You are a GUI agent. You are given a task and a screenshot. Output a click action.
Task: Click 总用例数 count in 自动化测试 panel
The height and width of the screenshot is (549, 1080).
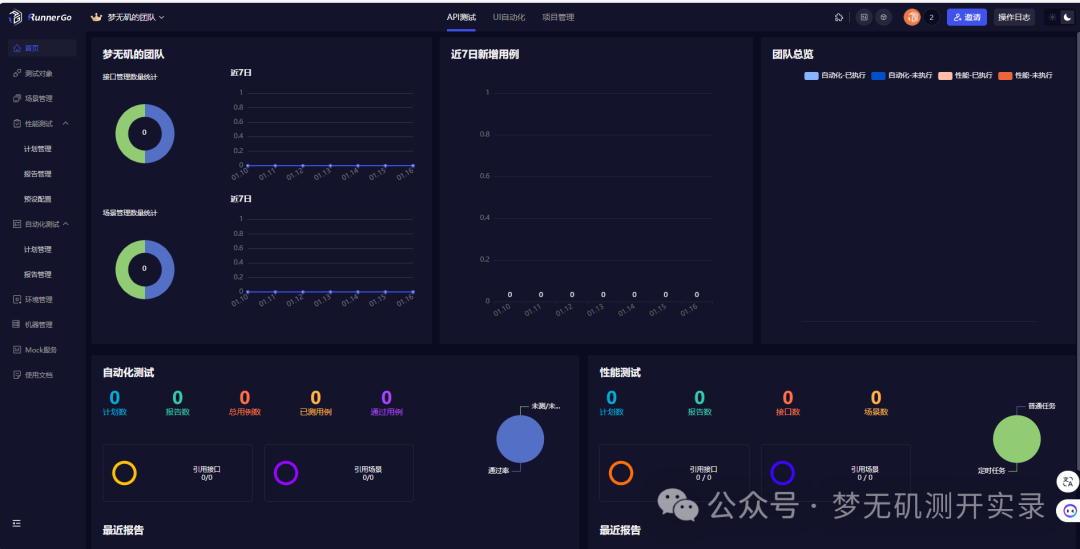(x=245, y=403)
